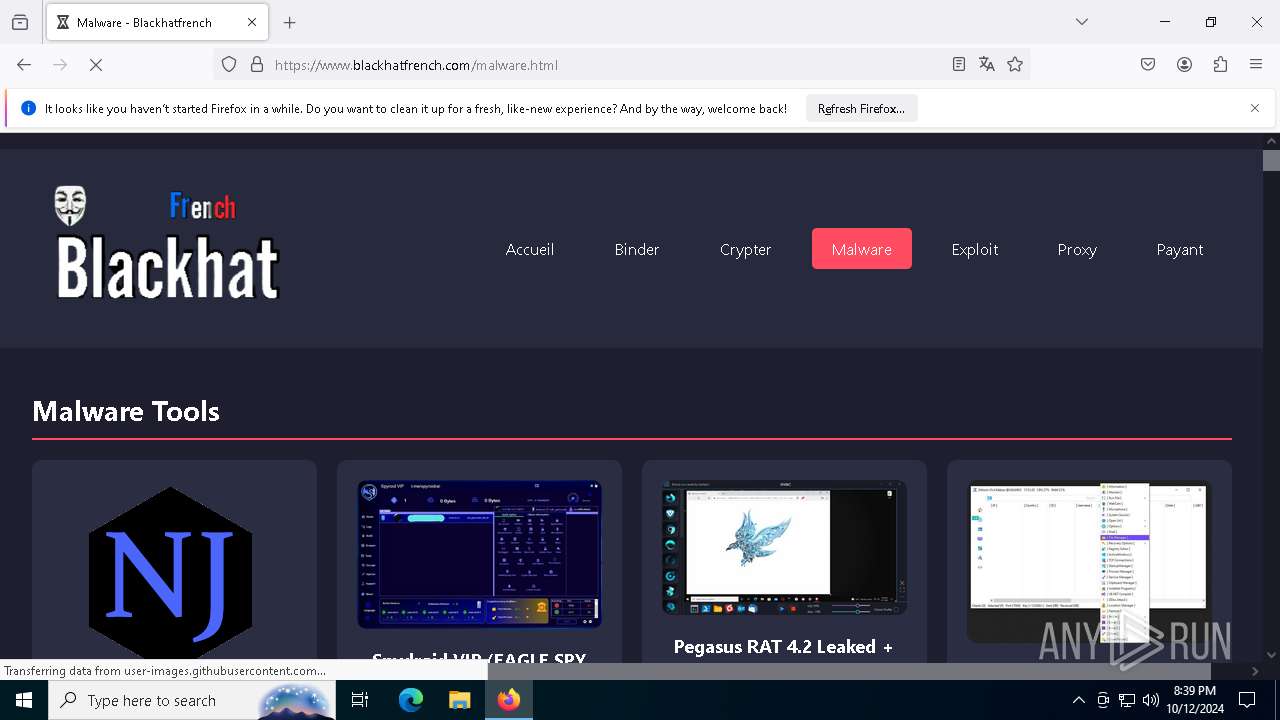Select the Malware - Blackhatfrench tab
Screen dimensions: 1280x720
157,22
